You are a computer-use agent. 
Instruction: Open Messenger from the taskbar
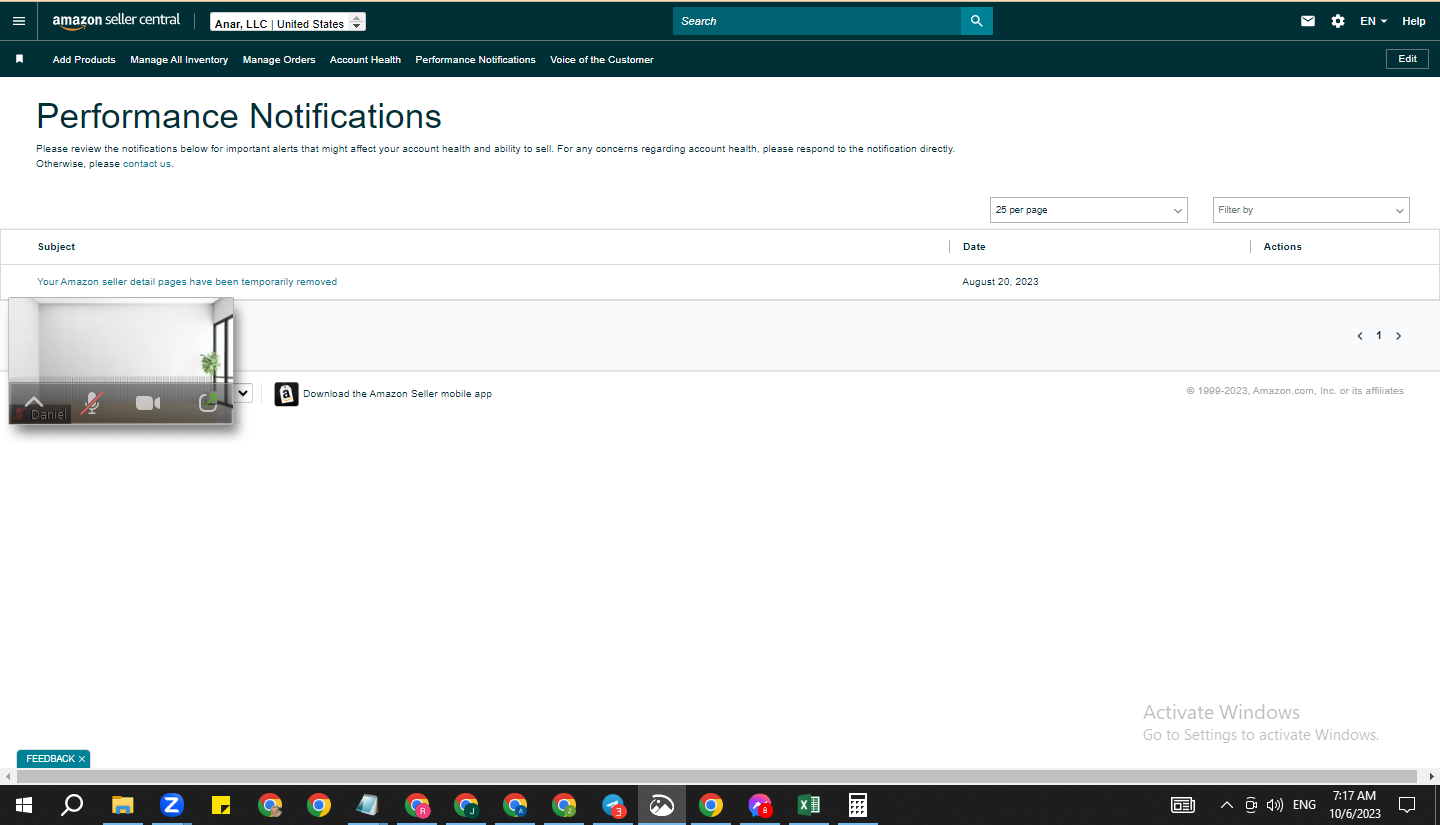(x=760, y=805)
